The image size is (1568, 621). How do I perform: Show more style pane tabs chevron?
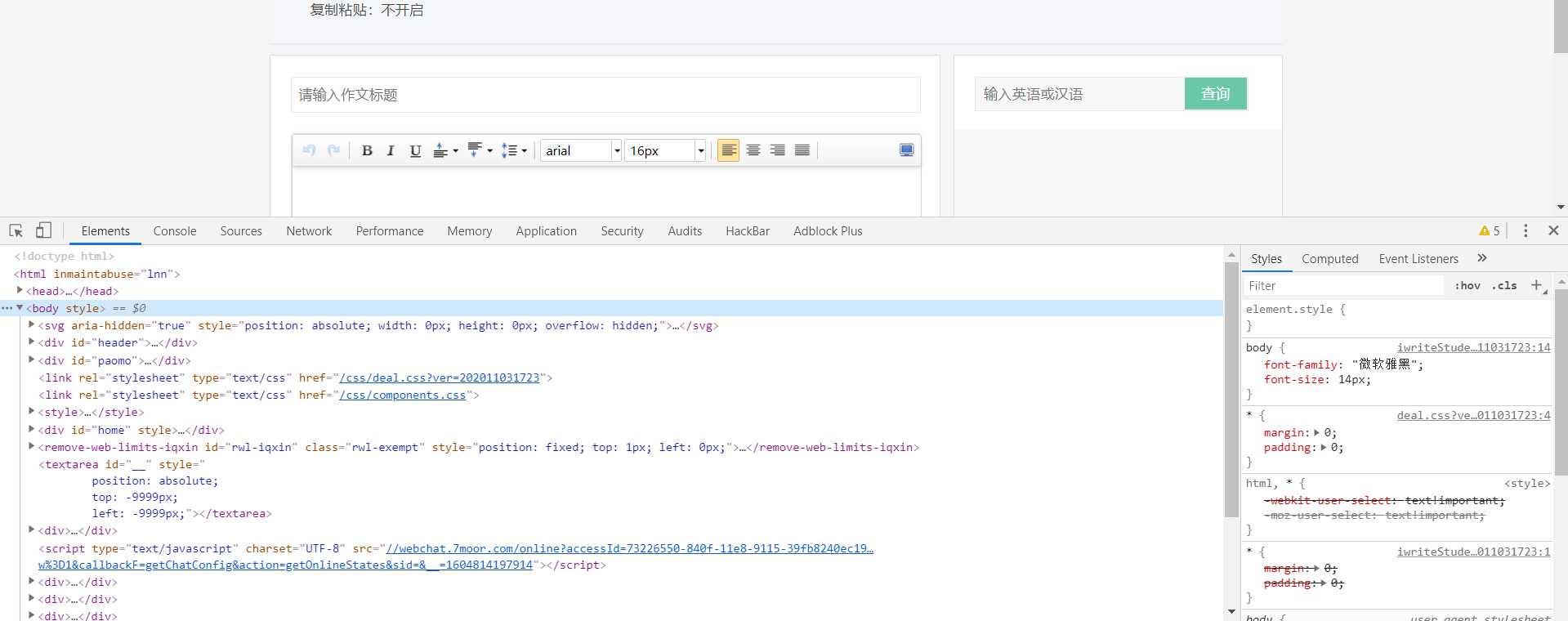(x=1482, y=258)
